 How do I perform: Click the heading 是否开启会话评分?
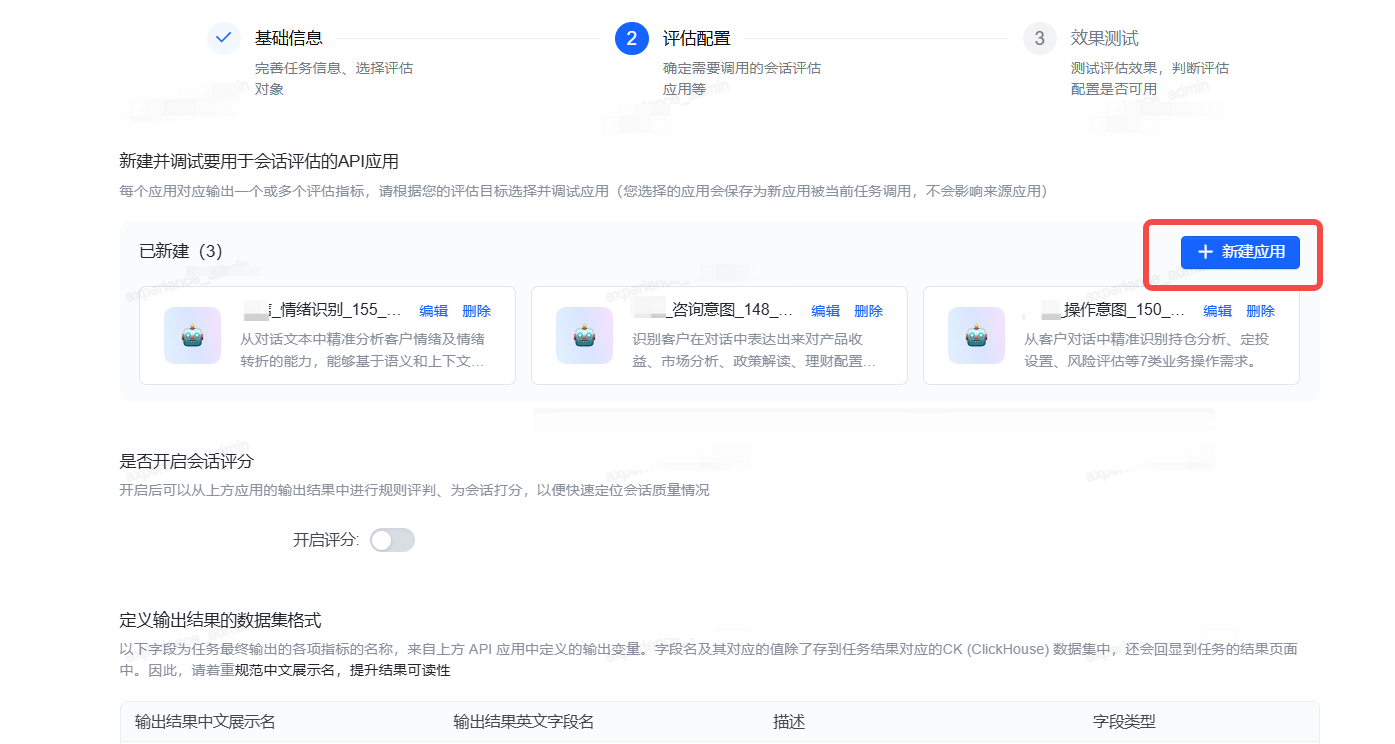187,461
